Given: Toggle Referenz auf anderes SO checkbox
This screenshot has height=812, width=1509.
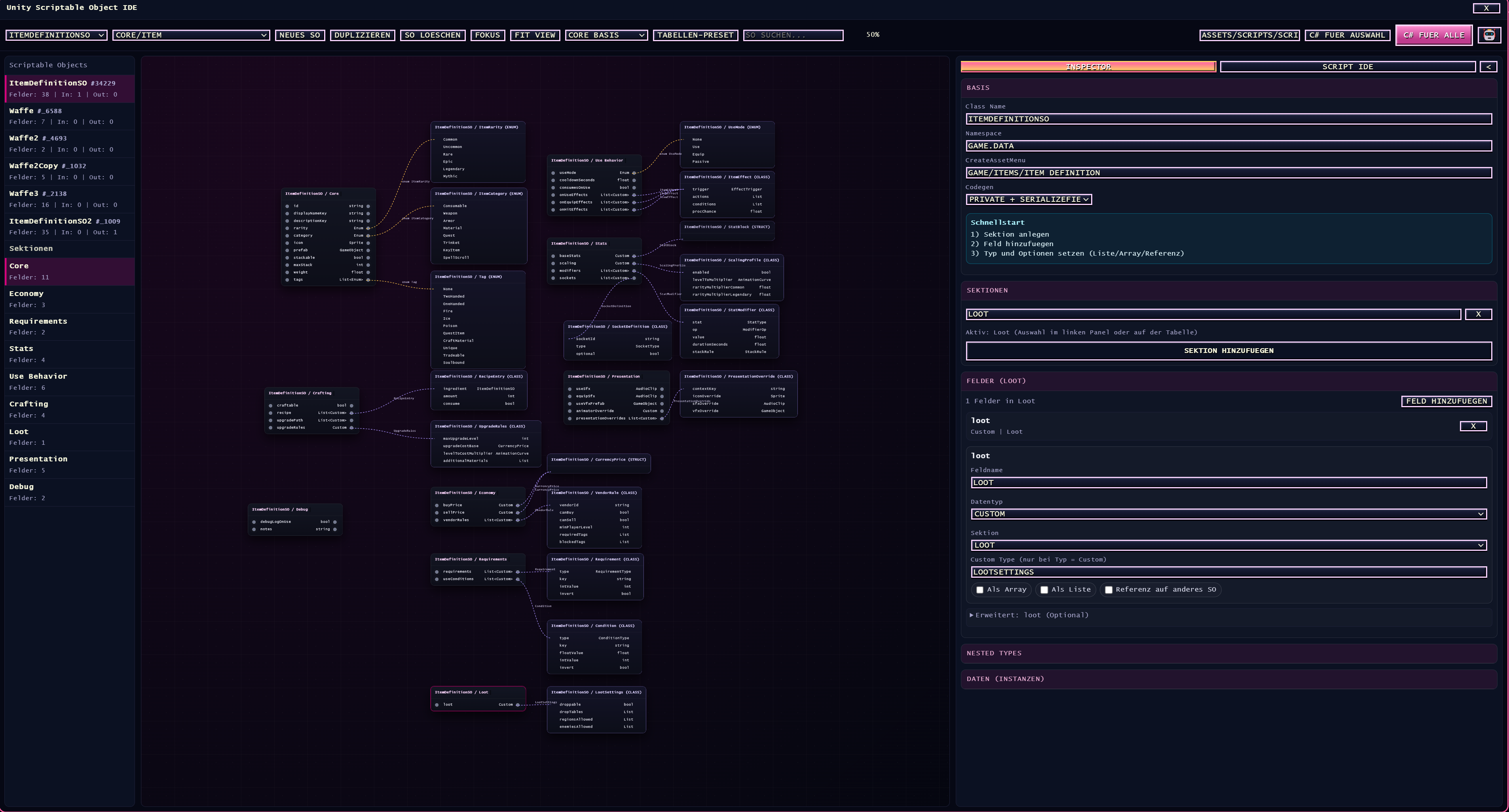Looking at the screenshot, I should 1108,590.
